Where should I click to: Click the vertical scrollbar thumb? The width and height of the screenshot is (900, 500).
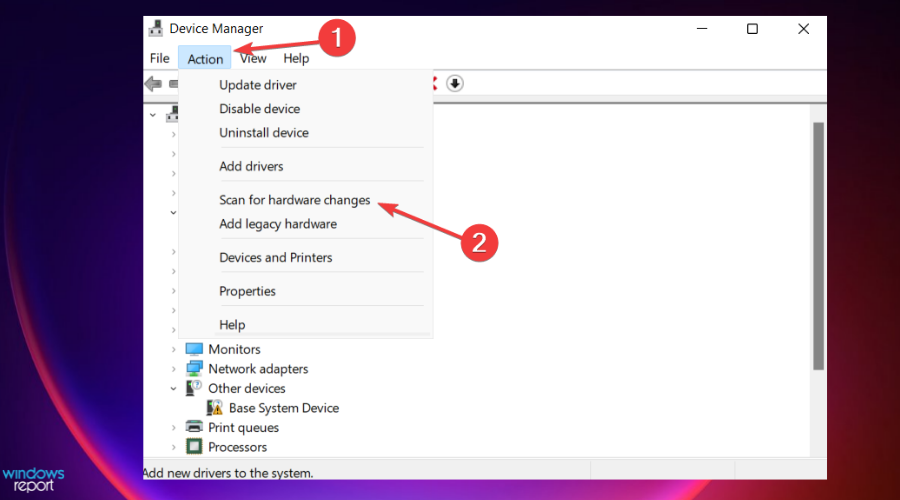coord(818,246)
